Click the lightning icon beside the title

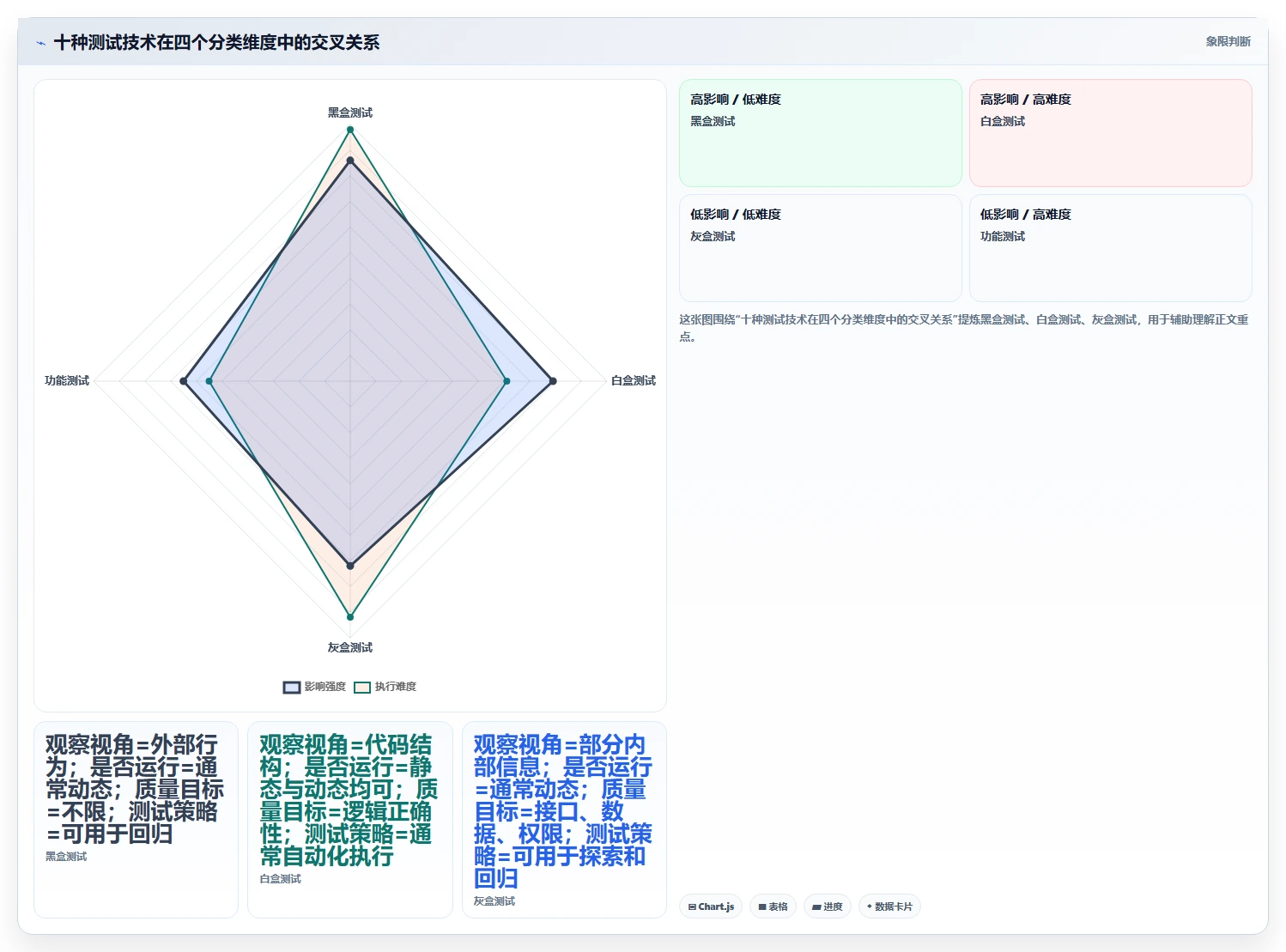coord(40,43)
